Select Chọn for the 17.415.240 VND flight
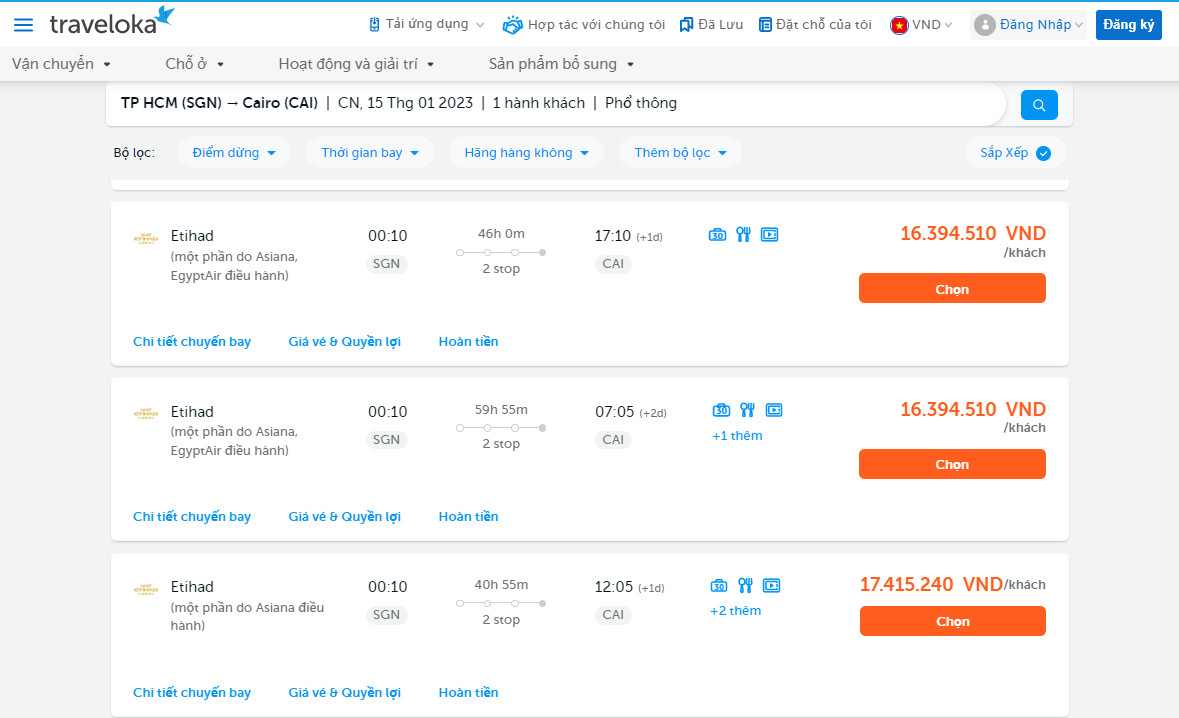This screenshot has height=718, width=1179. pyautogui.click(x=953, y=621)
